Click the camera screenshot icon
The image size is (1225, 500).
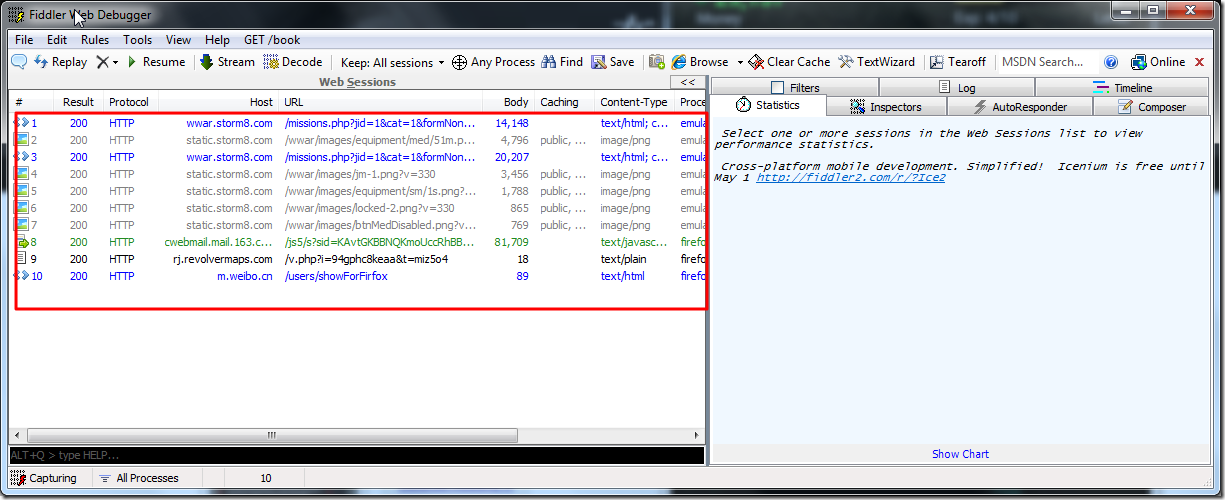tap(657, 62)
